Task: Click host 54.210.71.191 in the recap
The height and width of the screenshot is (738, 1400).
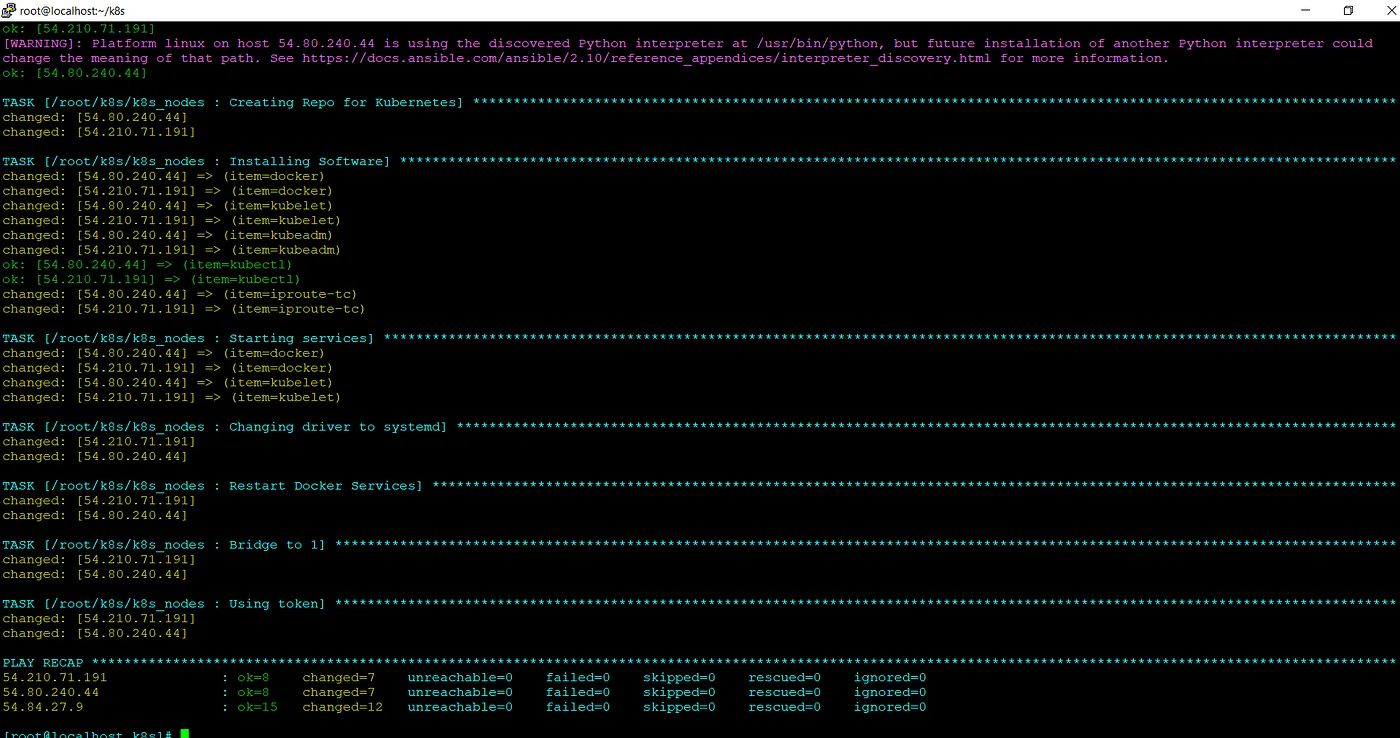Action: click(55, 678)
